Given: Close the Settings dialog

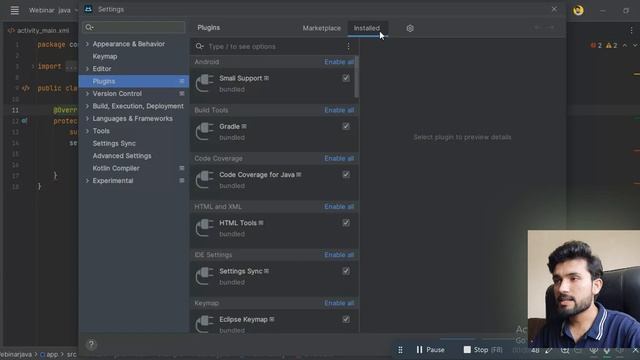Looking at the screenshot, I should click(554, 9).
